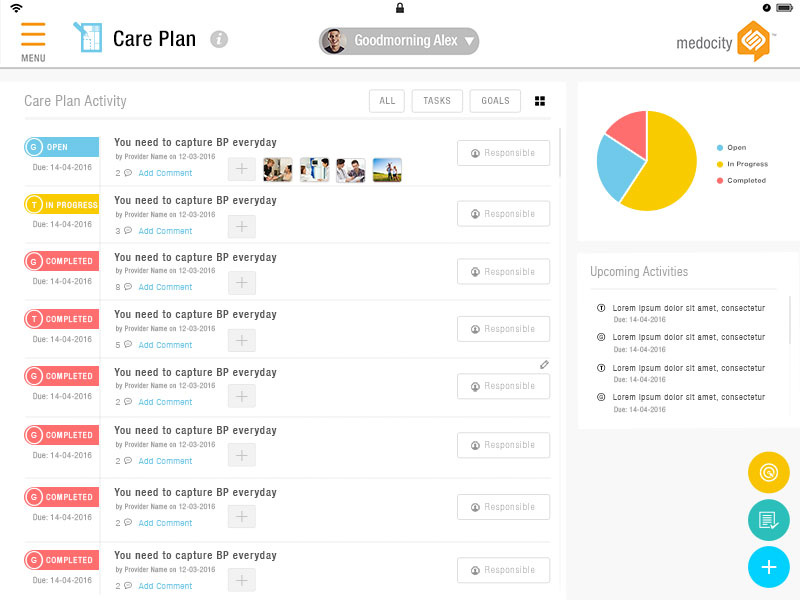
Task: Switch to the GOALS tab
Action: (494, 100)
